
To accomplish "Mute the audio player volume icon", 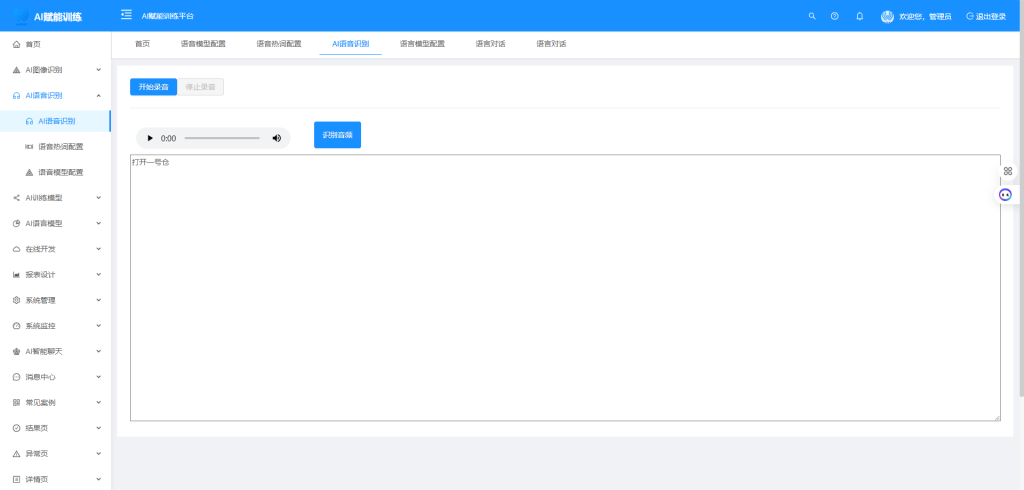I will [277, 138].
